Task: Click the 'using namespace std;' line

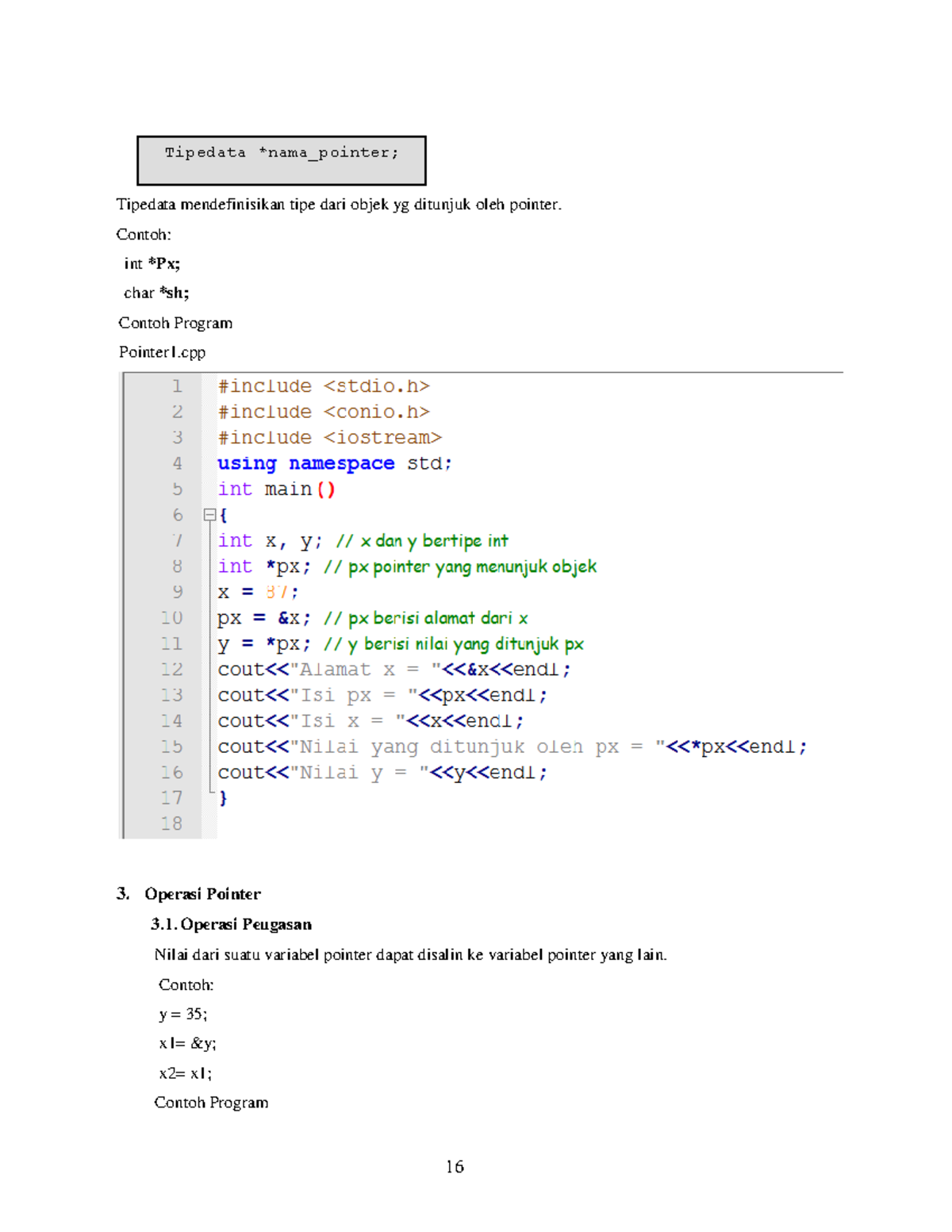Action: pos(334,463)
